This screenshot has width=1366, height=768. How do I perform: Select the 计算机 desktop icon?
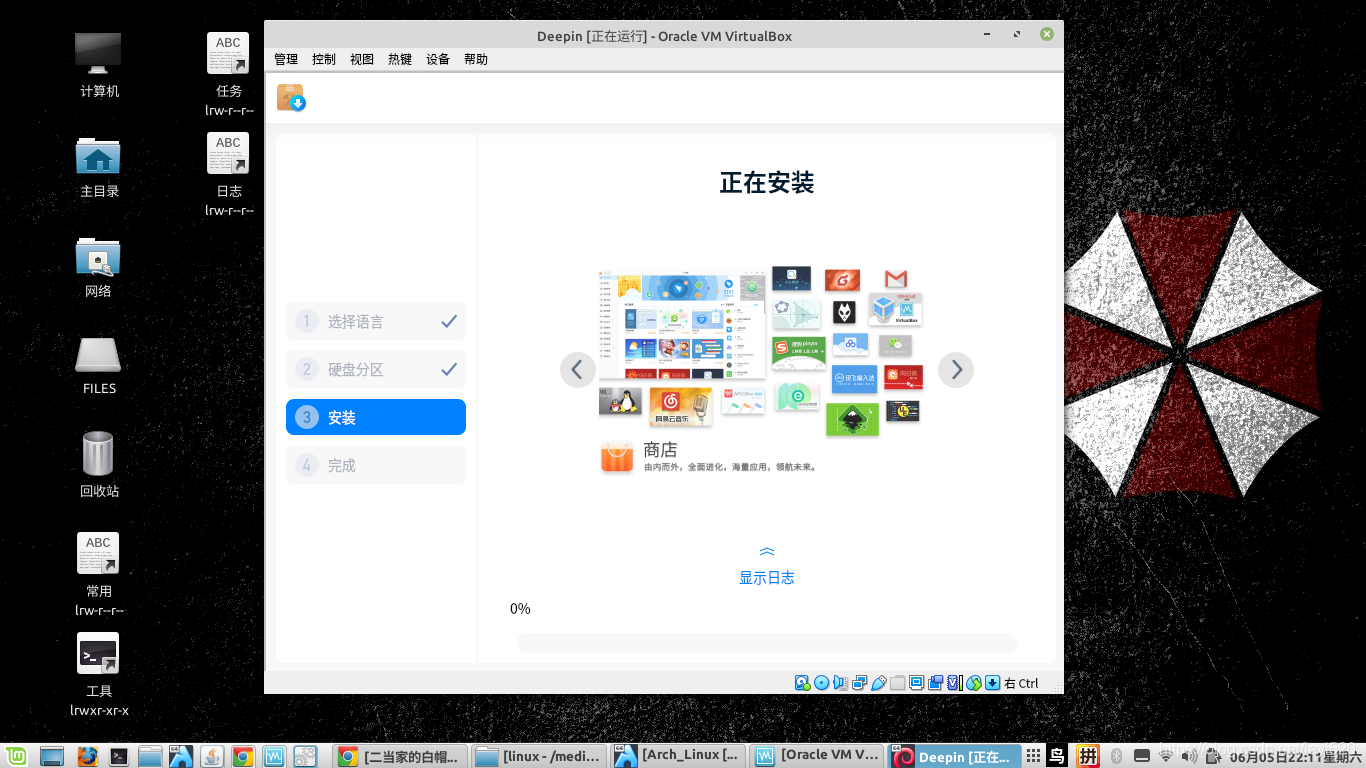[99, 64]
